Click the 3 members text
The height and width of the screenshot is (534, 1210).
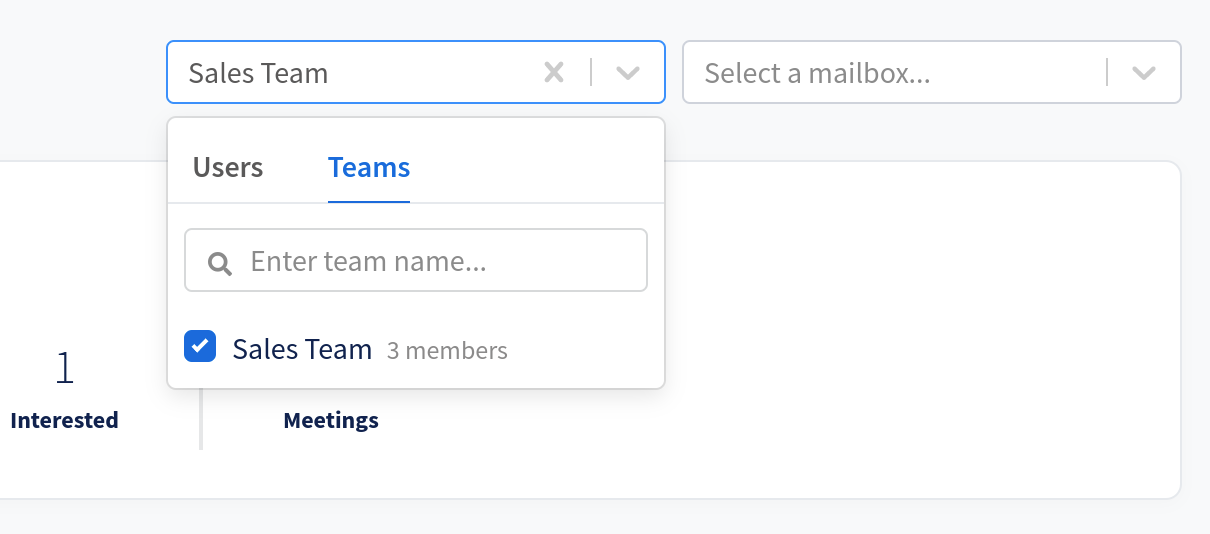point(447,351)
